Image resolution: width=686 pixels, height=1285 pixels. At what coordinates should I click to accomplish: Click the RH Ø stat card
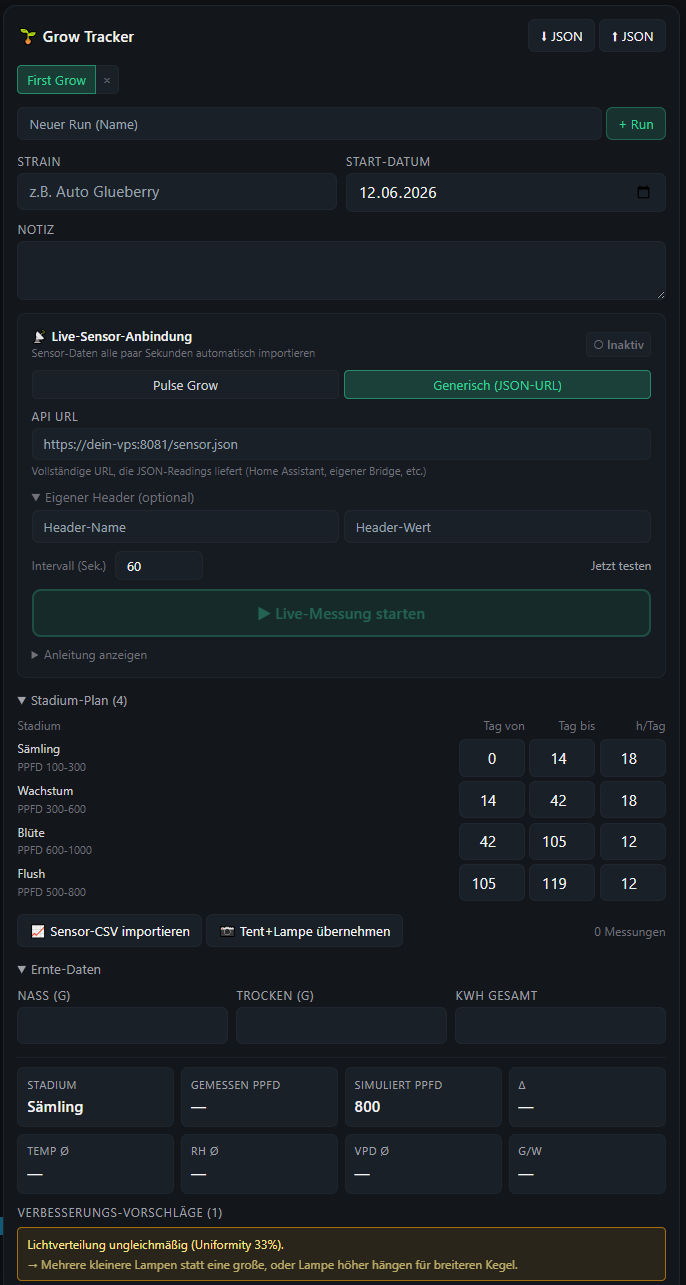tap(259, 1164)
